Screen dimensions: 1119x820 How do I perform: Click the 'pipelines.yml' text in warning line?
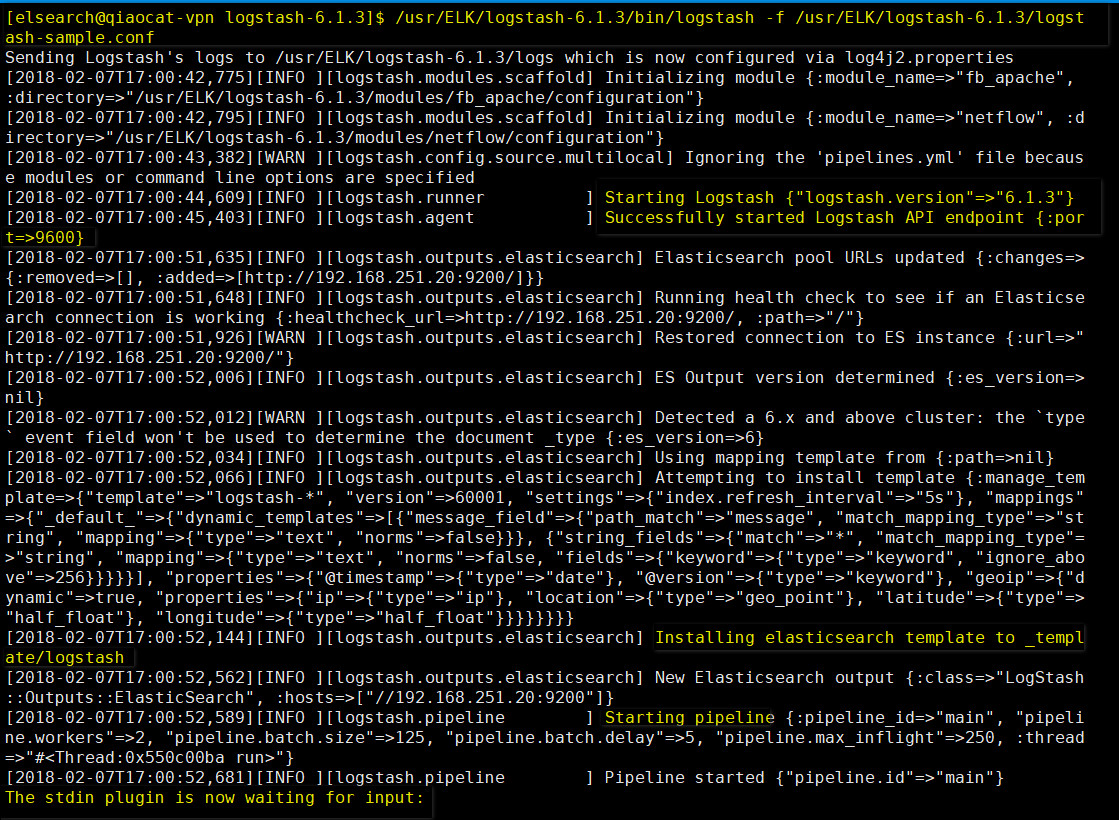(889, 157)
